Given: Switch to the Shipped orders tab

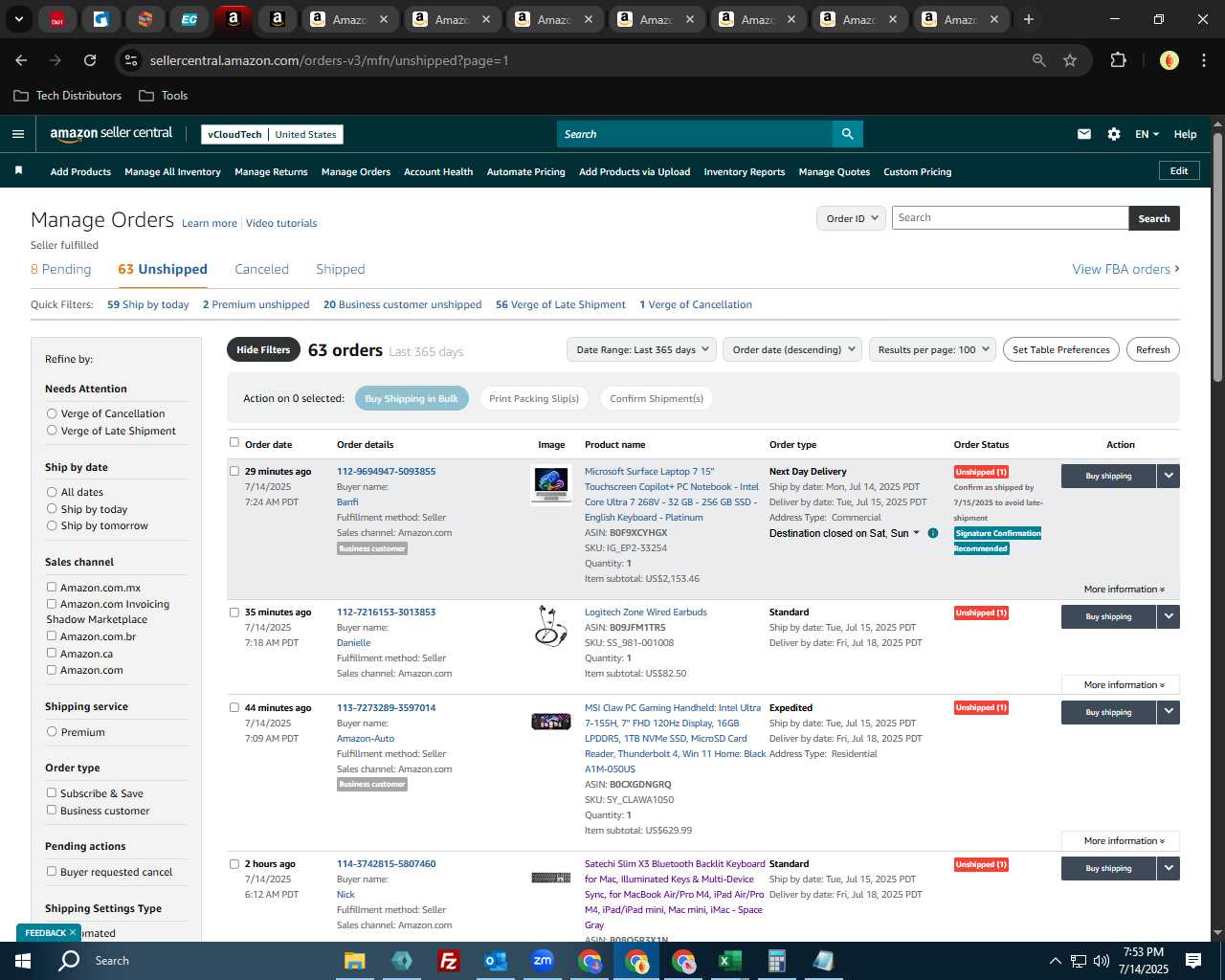Looking at the screenshot, I should click(341, 269).
